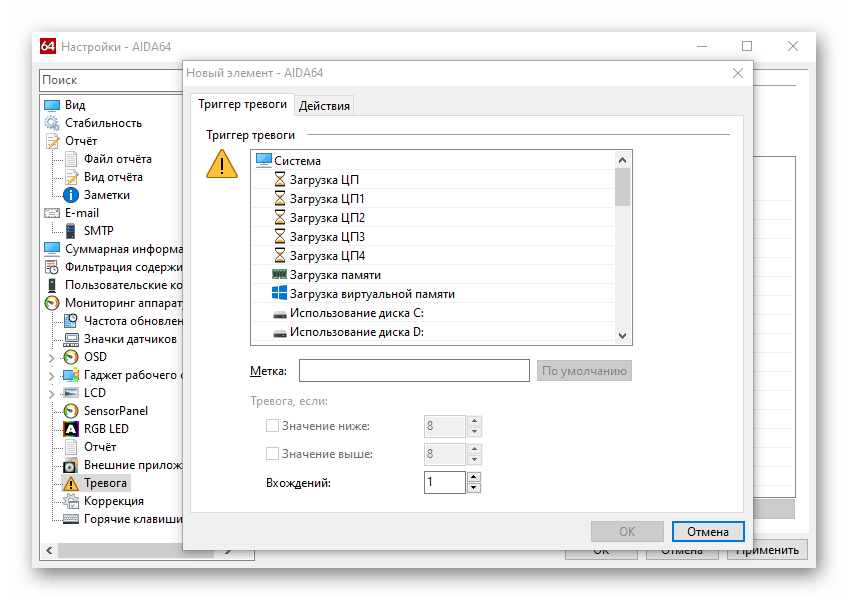The height and width of the screenshot is (600, 848).
Task: Click the Стабильность gear icon
Action: pyautogui.click(x=52, y=123)
